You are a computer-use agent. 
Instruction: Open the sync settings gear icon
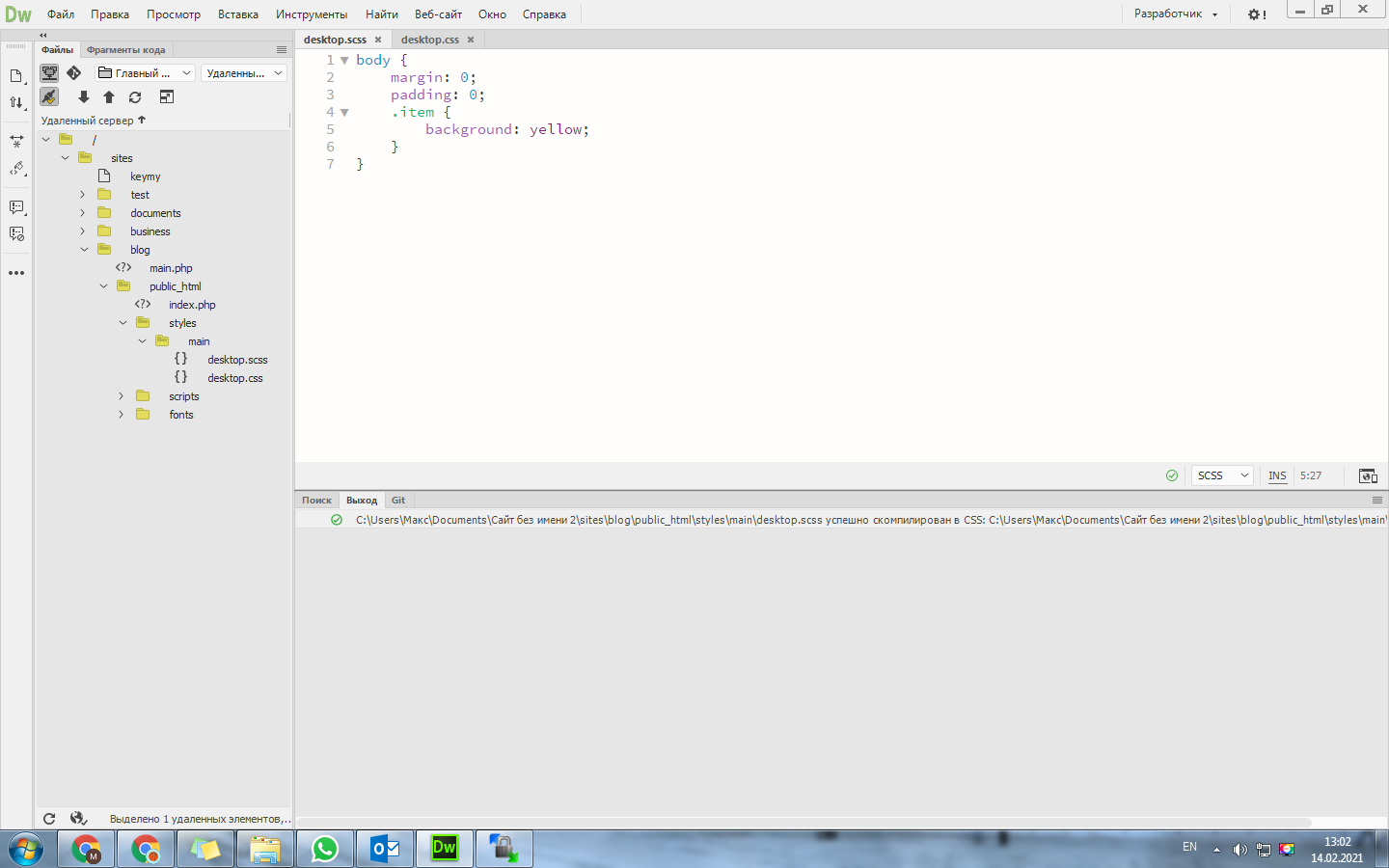tap(1257, 14)
